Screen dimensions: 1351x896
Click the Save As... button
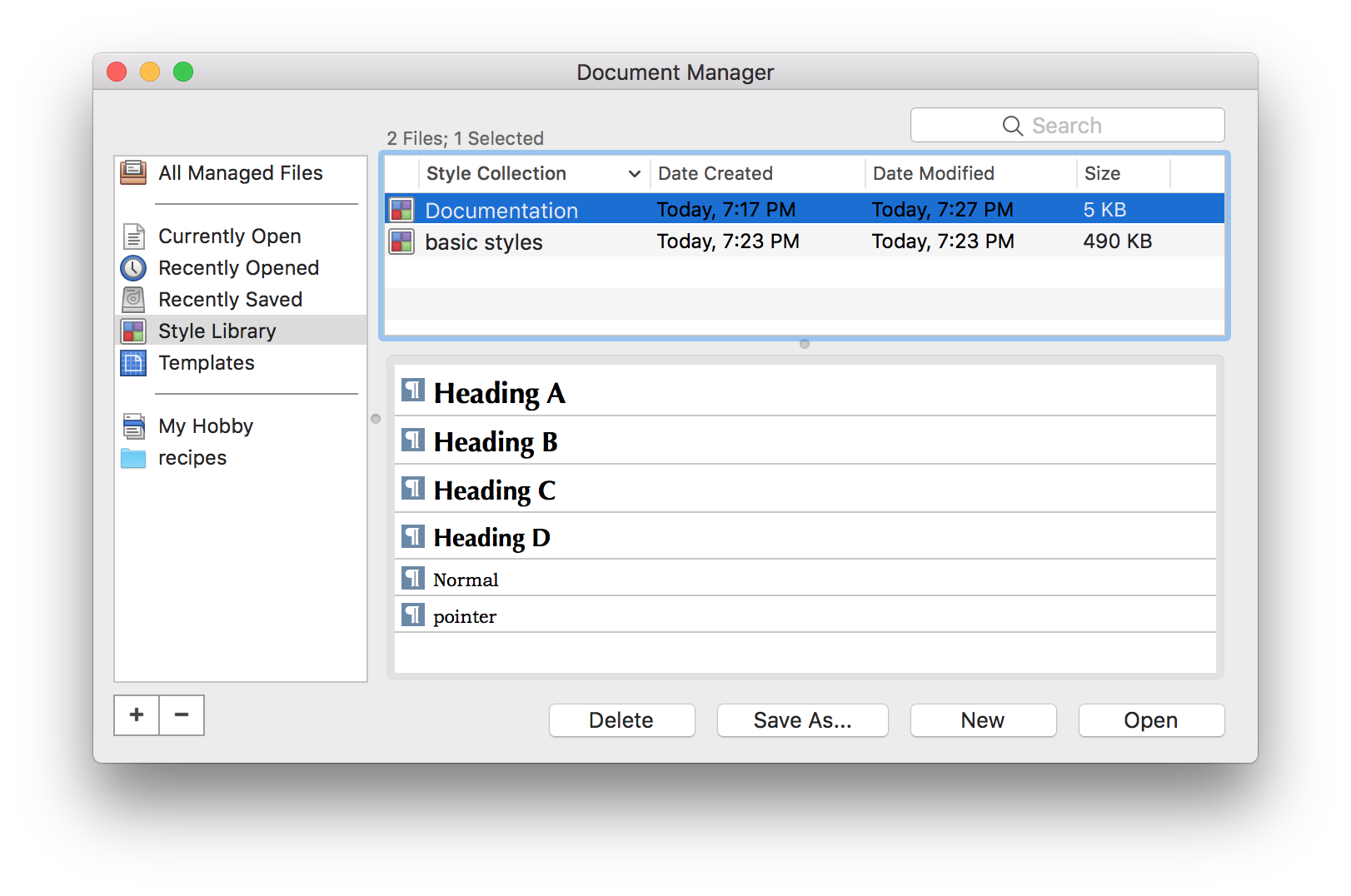click(x=802, y=720)
